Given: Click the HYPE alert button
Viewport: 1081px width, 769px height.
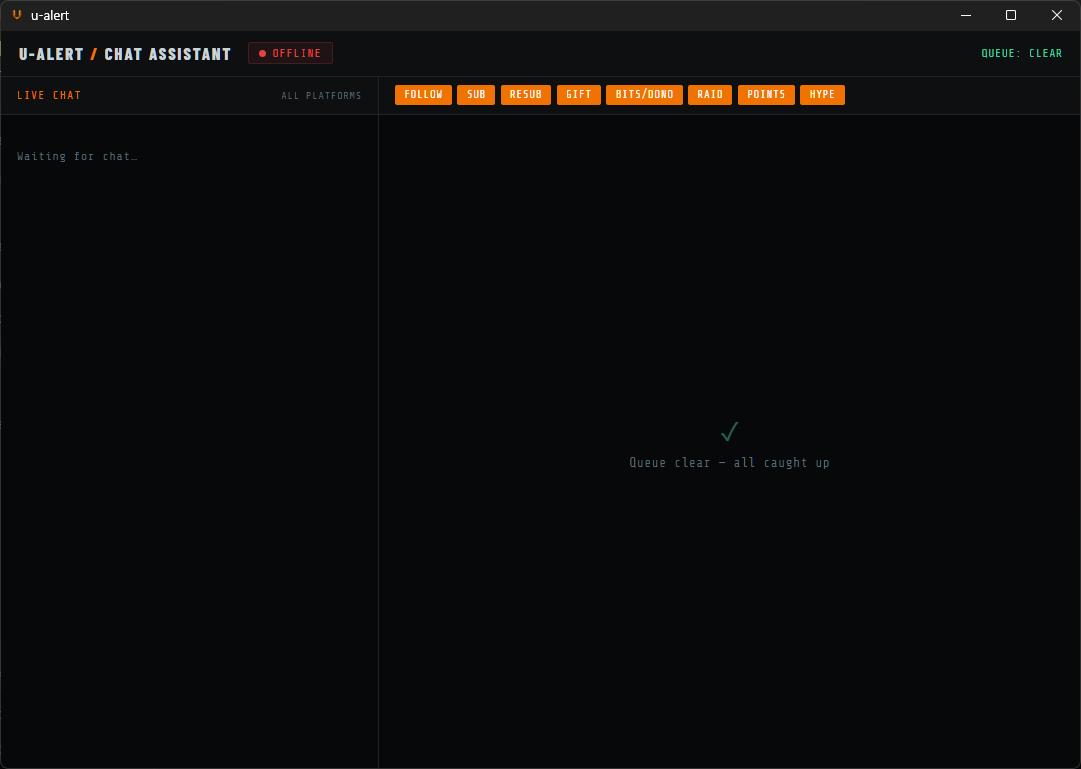Looking at the screenshot, I should coord(822,94).
